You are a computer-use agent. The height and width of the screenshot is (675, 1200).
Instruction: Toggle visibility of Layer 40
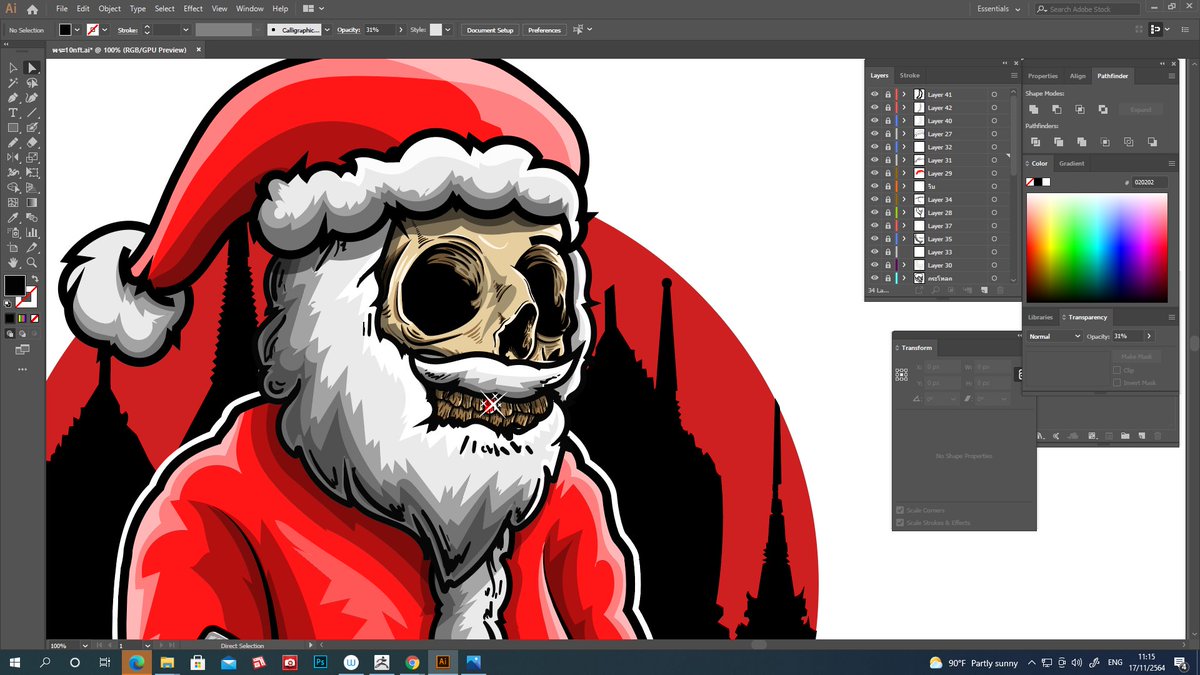coord(875,120)
